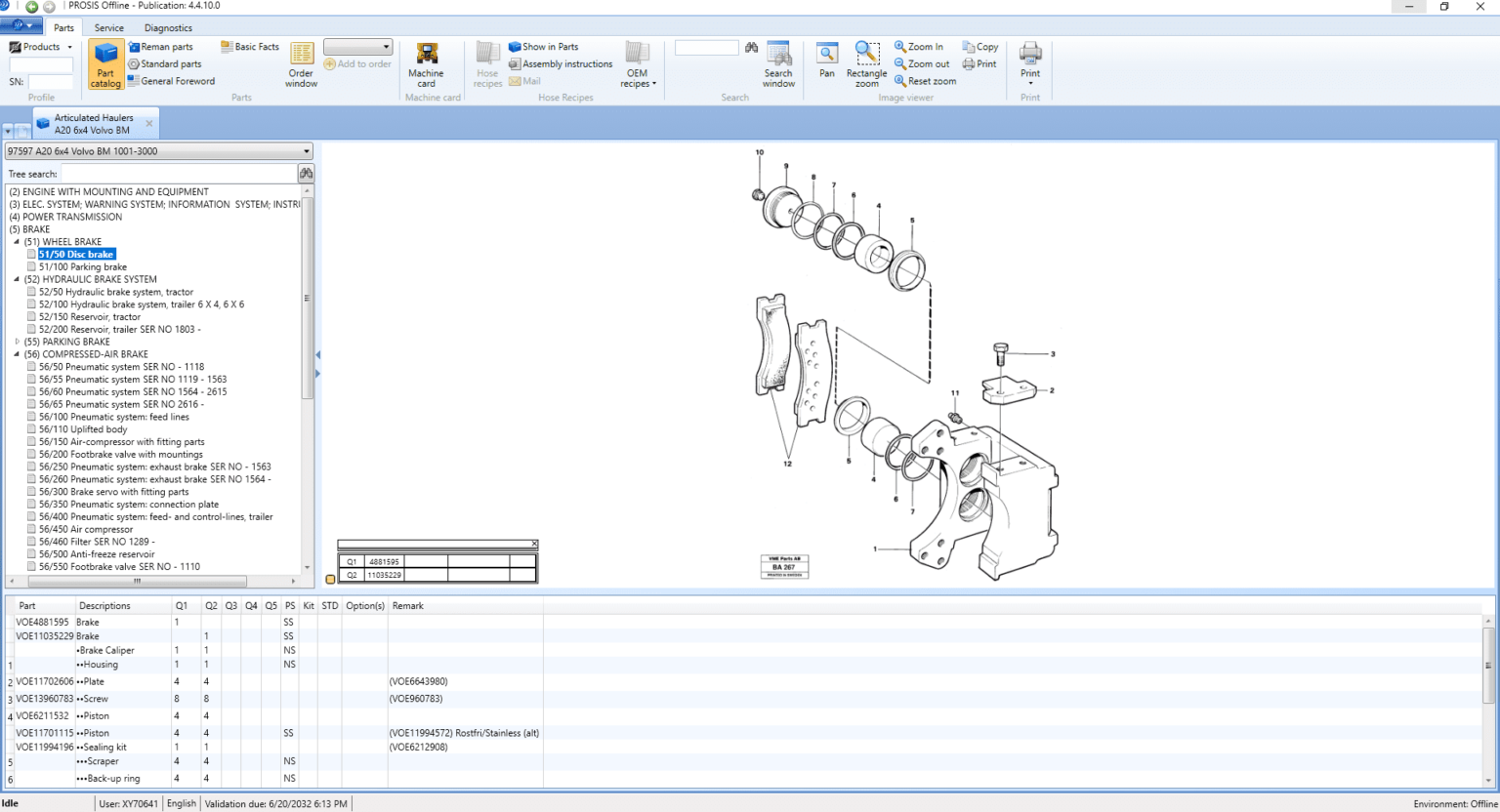Toggle the 52/150 Reservoir, tractor checkbox

coord(31,316)
